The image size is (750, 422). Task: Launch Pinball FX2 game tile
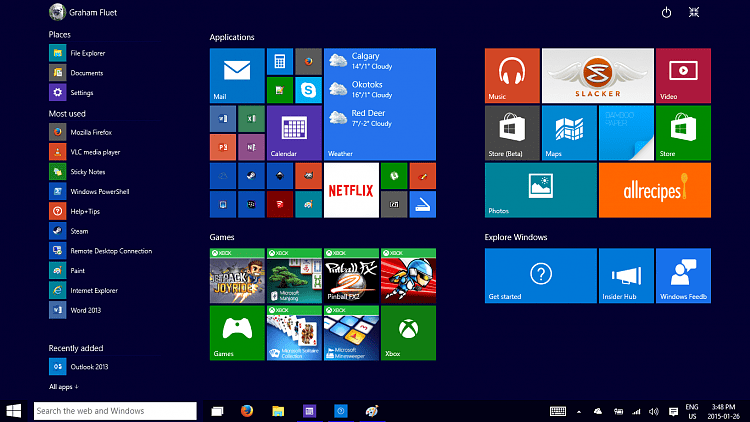351,276
